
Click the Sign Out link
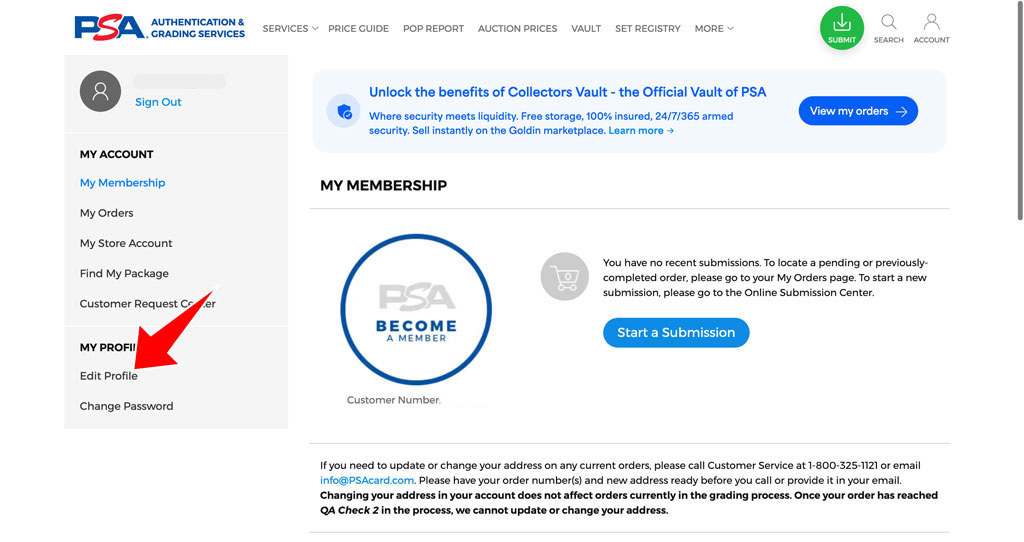158,102
